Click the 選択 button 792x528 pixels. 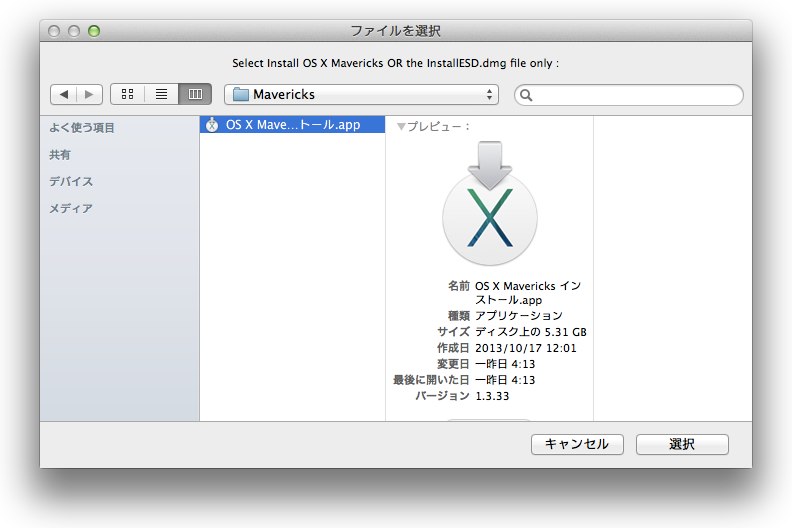tap(682, 444)
